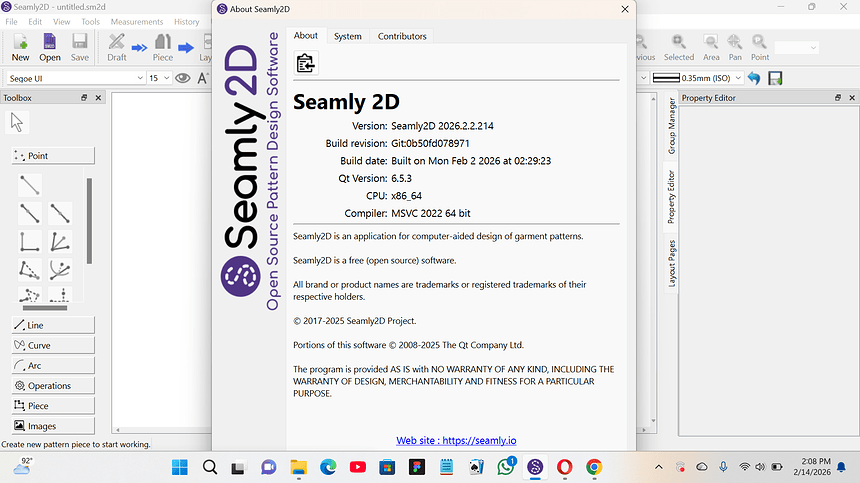The width and height of the screenshot is (860, 483).
Task: Click the Seamly2D icon in taskbar
Action: pos(535,467)
